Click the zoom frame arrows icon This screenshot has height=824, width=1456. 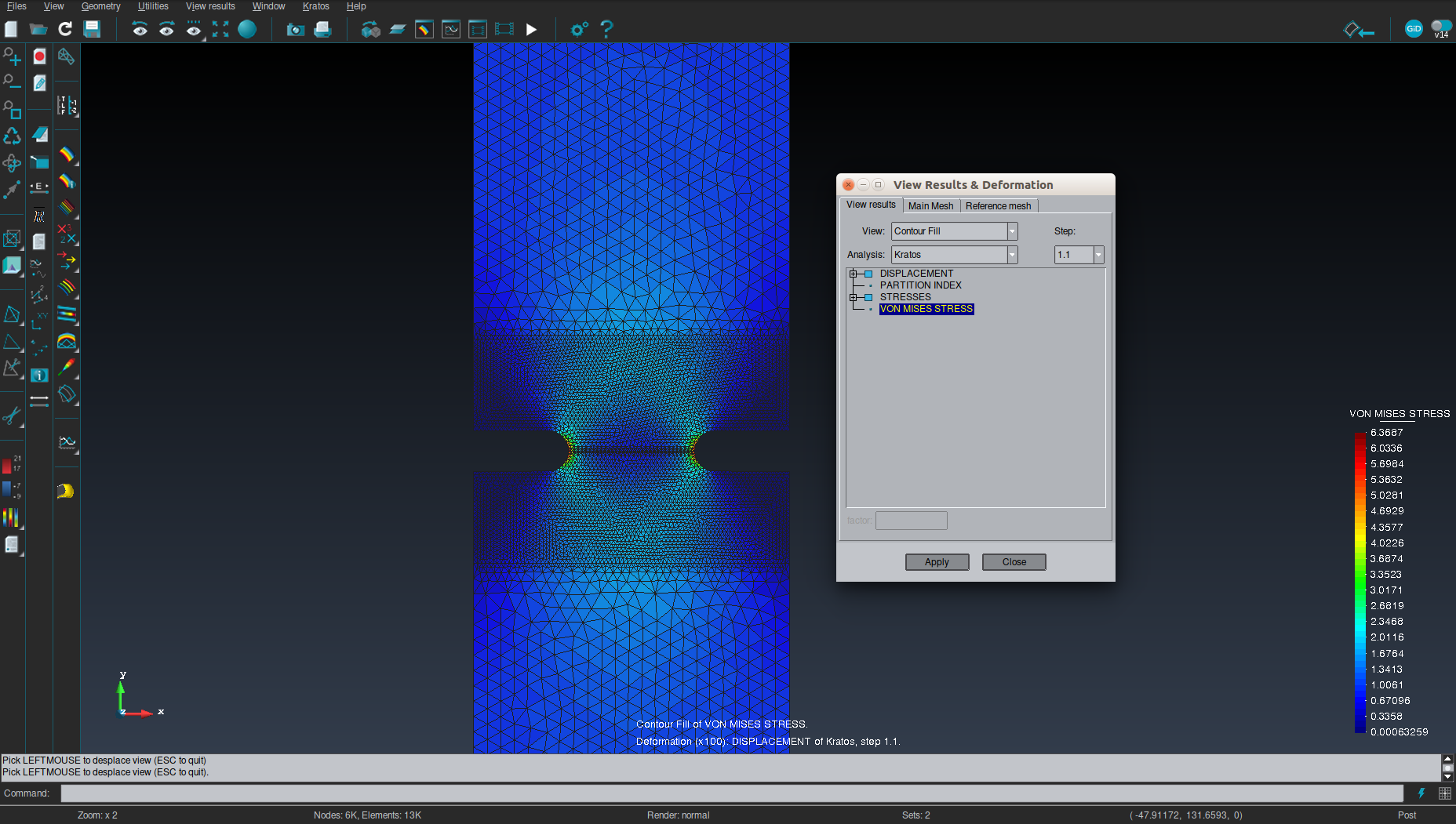[x=220, y=29]
